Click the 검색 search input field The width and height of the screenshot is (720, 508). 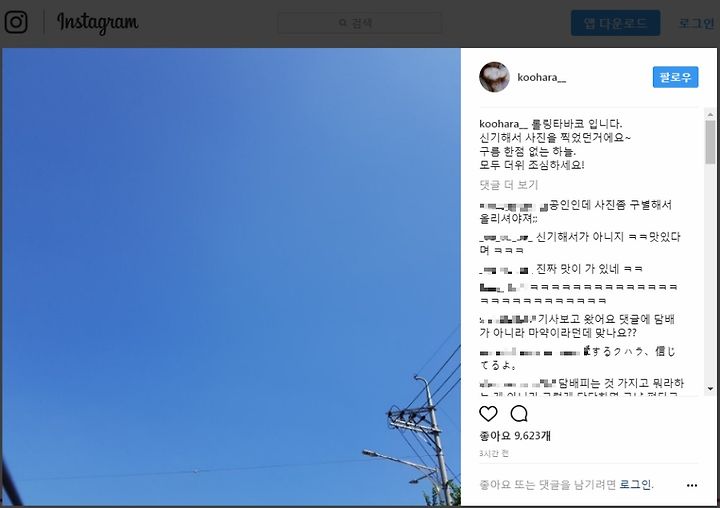360,23
